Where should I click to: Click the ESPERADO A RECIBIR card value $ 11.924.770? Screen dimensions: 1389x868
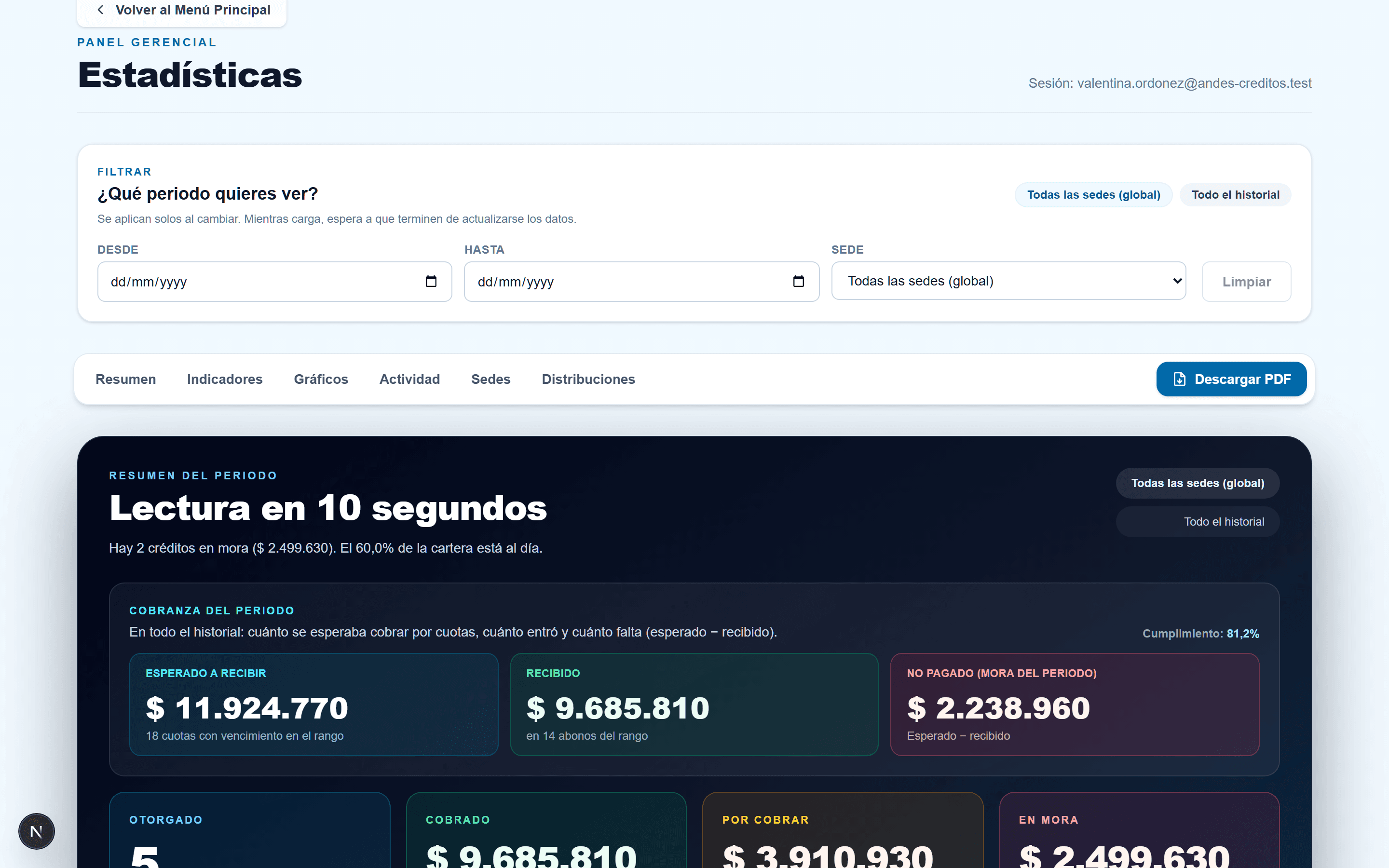[247, 708]
